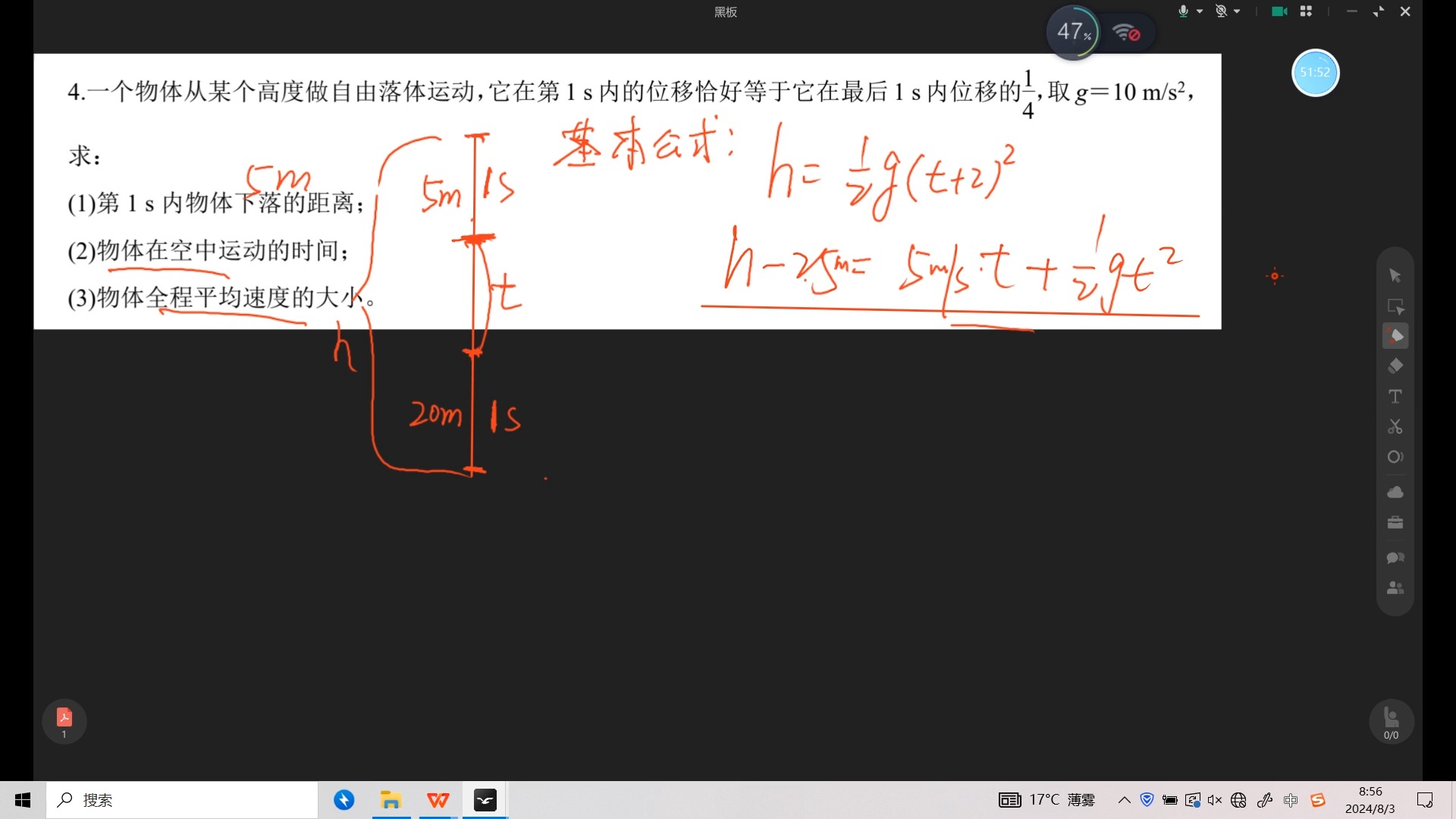Choose the area selection tool
1456x819 pixels.
[1395, 306]
